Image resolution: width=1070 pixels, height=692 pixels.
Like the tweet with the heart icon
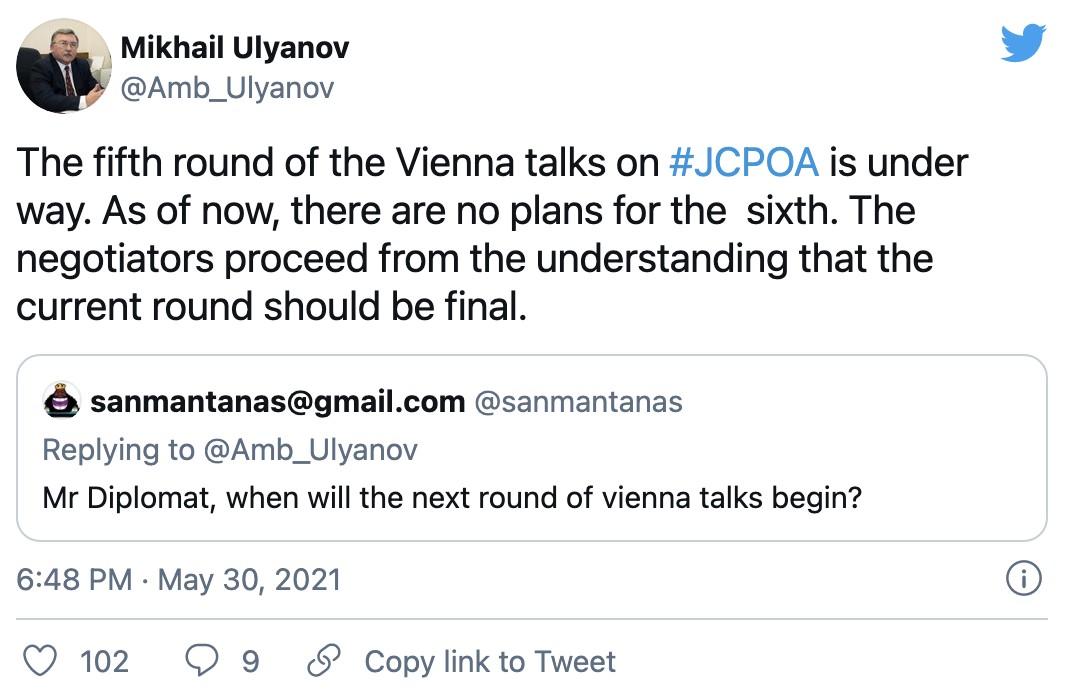[40, 661]
